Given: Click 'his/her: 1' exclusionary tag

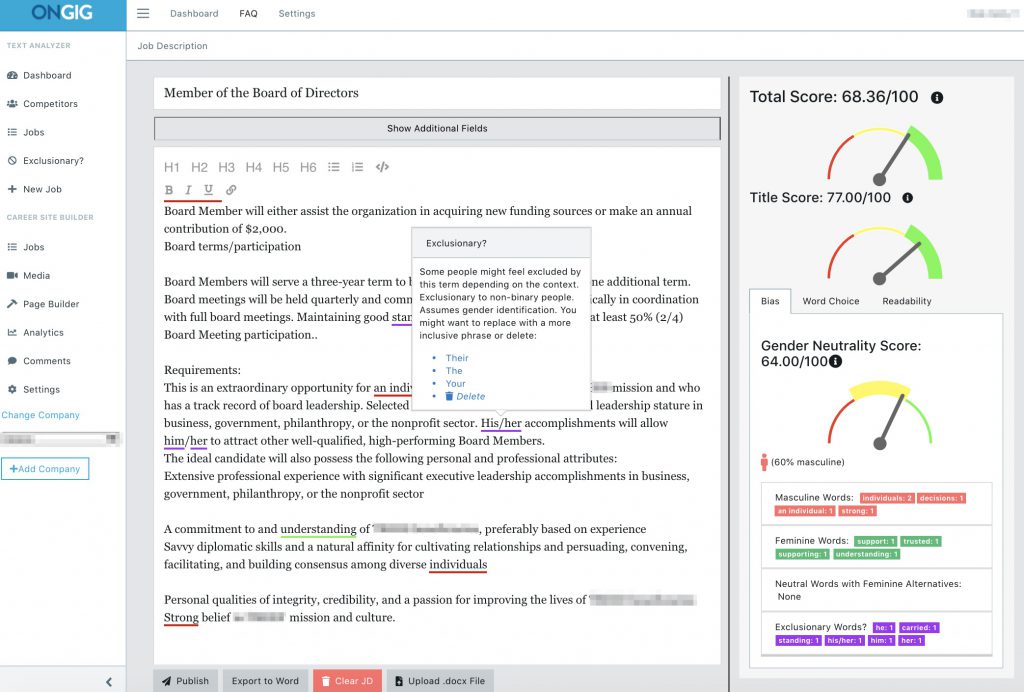Looking at the screenshot, I should pos(845,641).
